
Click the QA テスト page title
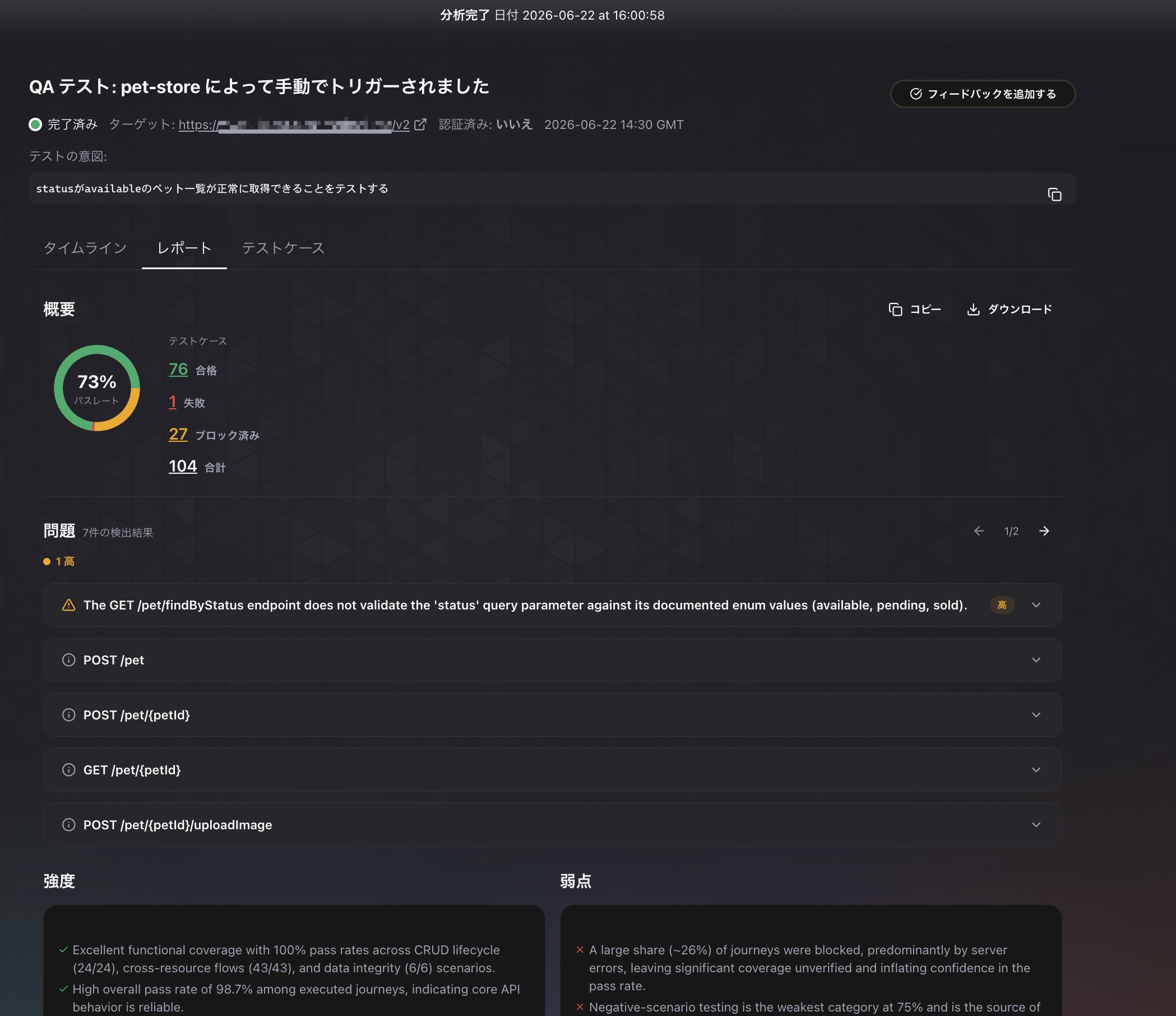tap(260, 87)
